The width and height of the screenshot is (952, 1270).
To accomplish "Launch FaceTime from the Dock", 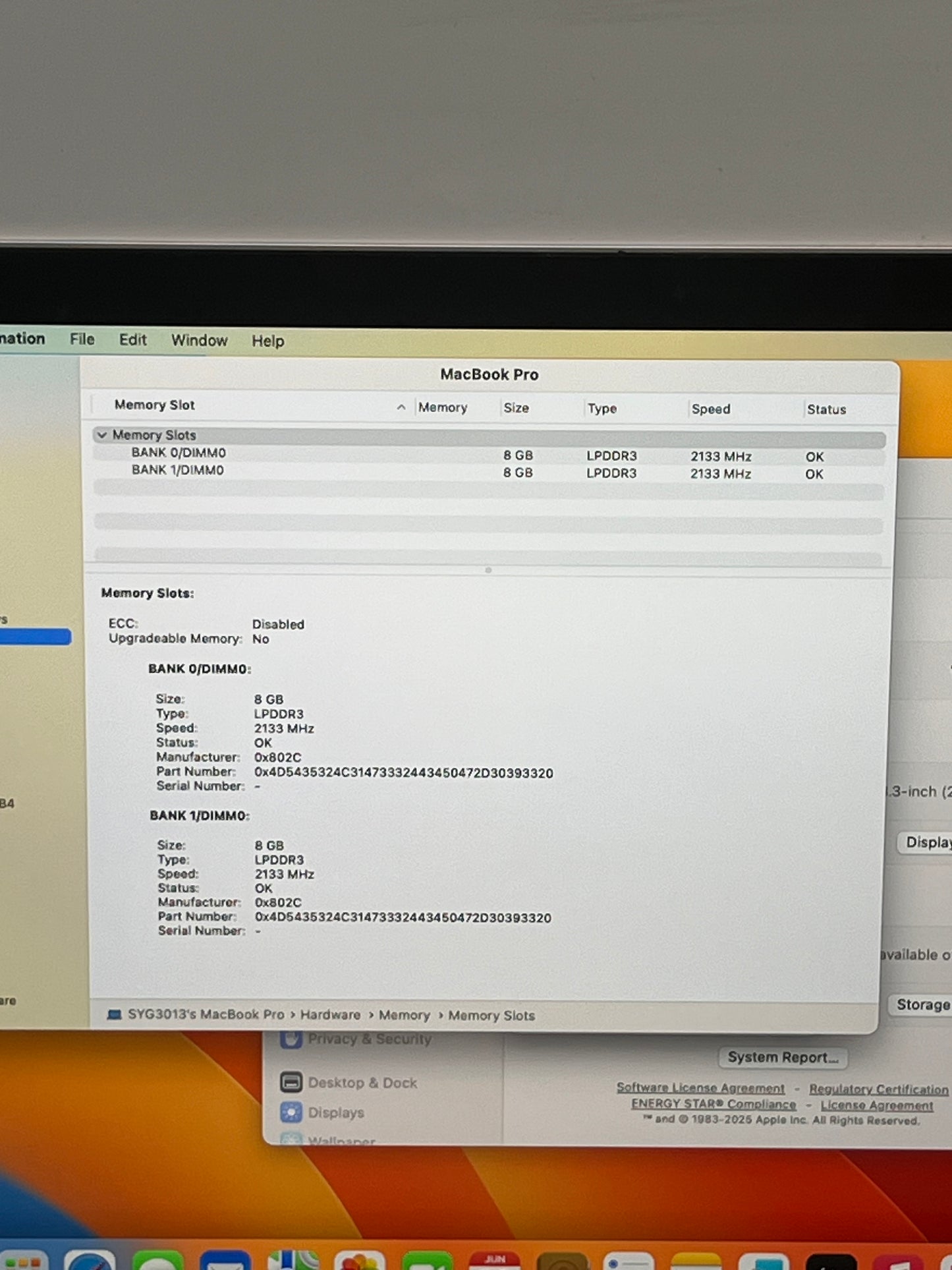I will pyautogui.click(x=427, y=1260).
